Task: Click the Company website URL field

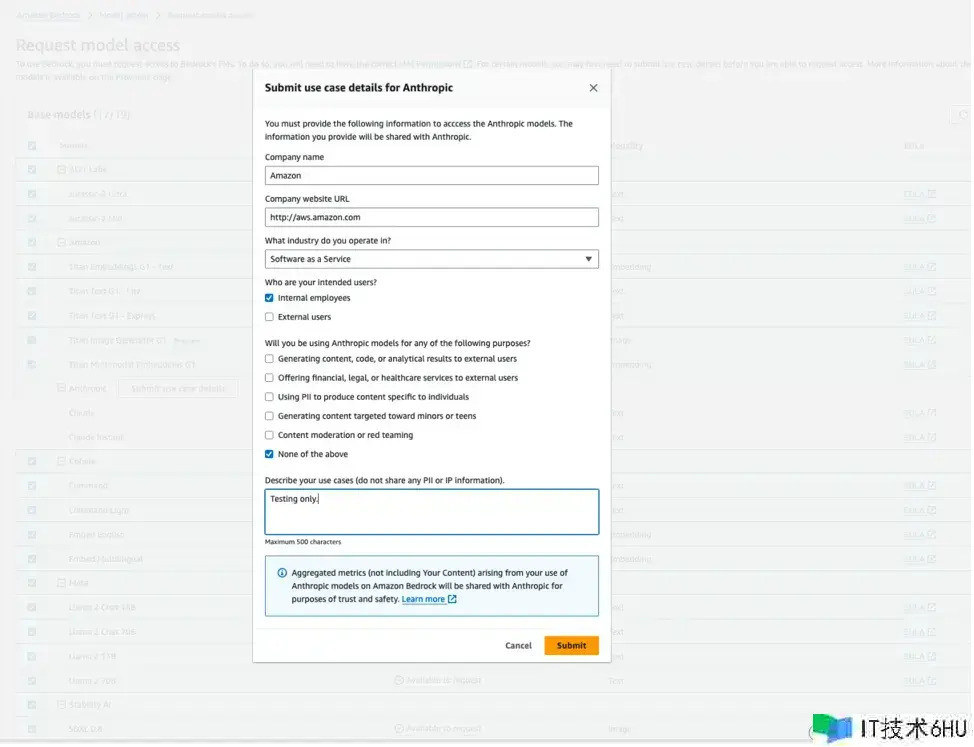Action: click(431, 217)
